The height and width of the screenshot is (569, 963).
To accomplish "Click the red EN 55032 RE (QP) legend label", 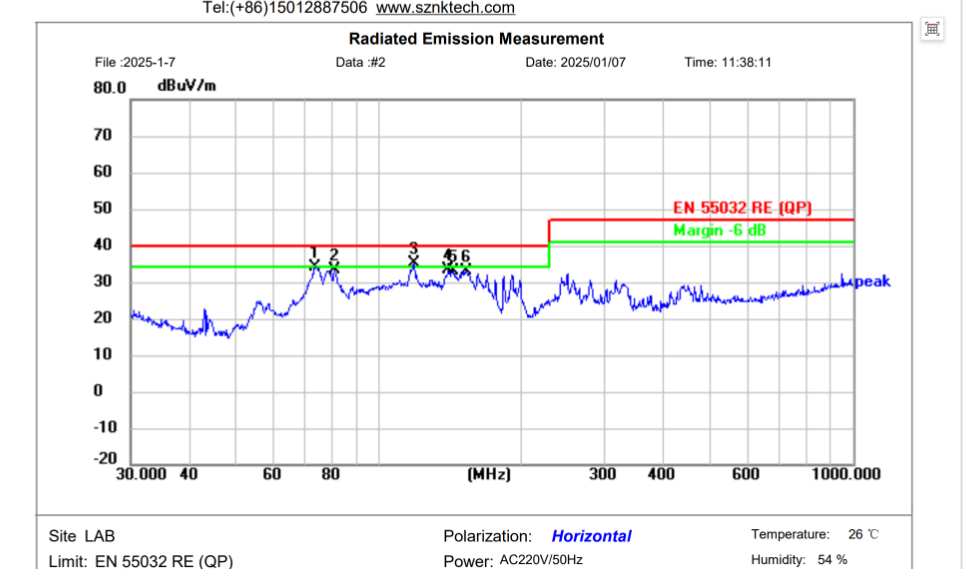I will pos(742,208).
